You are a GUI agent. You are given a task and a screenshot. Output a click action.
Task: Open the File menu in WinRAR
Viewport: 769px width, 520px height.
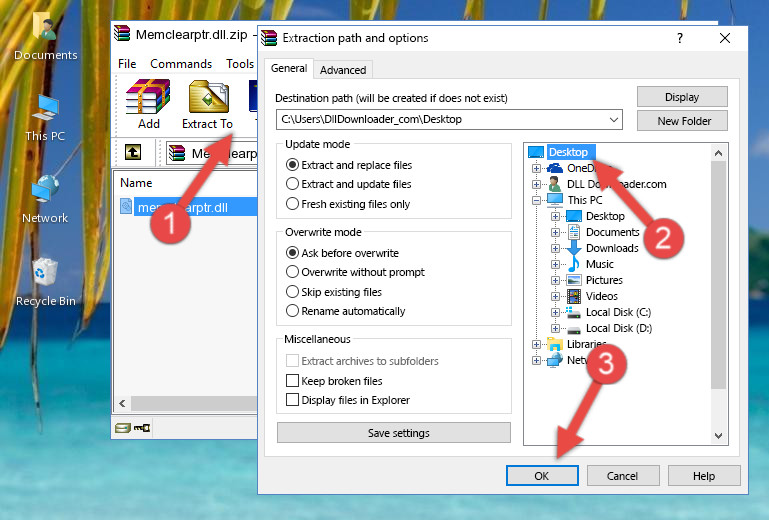[x=127, y=64]
